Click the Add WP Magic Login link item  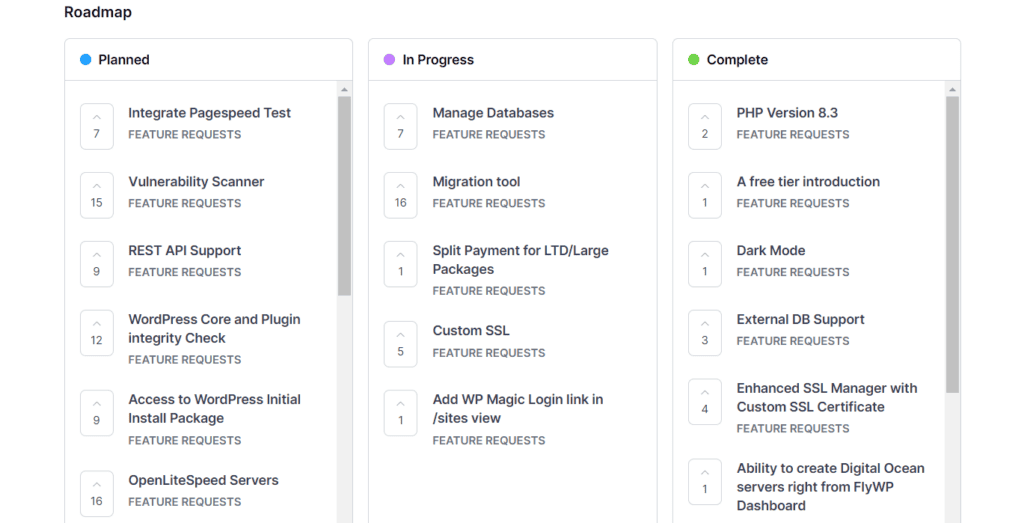[x=517, y=409]
